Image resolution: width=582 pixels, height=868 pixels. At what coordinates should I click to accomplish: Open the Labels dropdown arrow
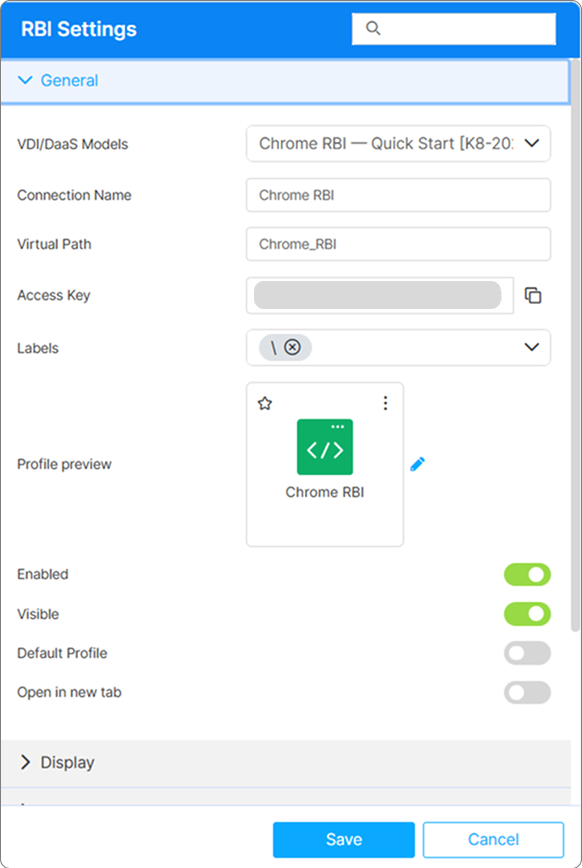[532, 347]
